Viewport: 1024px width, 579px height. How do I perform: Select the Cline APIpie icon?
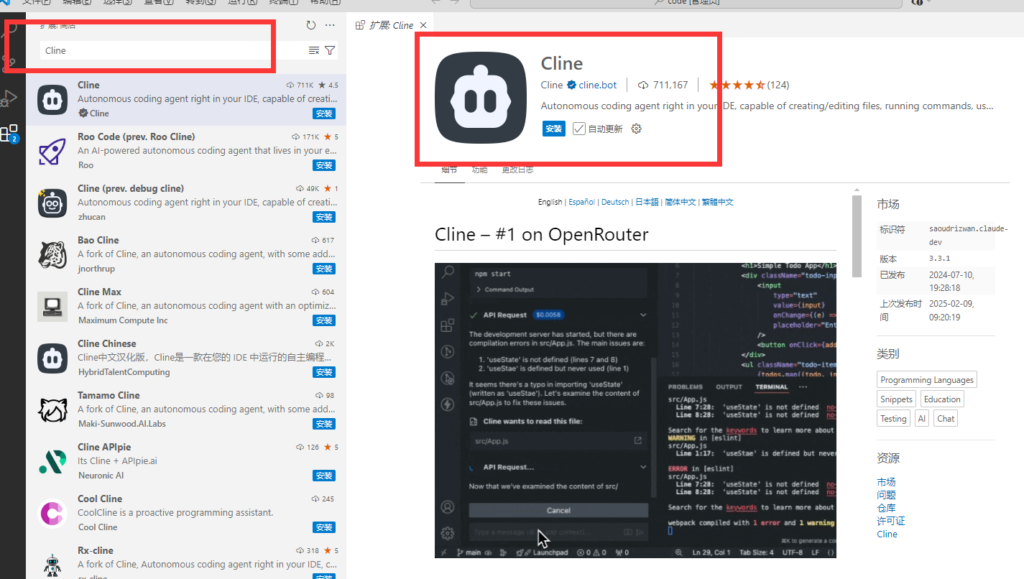(x=52, y=462)
